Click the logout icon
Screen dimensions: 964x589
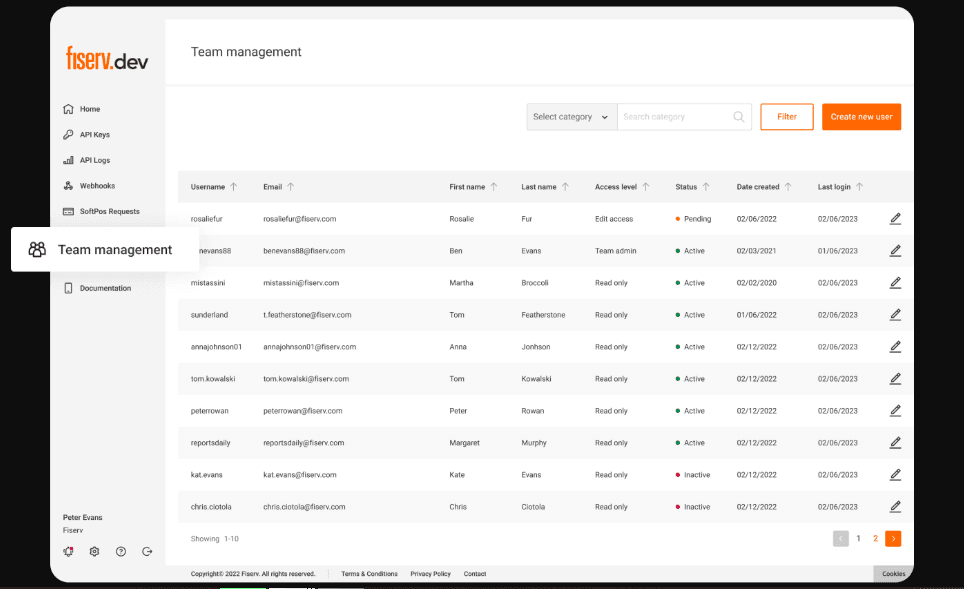(147, 551)
